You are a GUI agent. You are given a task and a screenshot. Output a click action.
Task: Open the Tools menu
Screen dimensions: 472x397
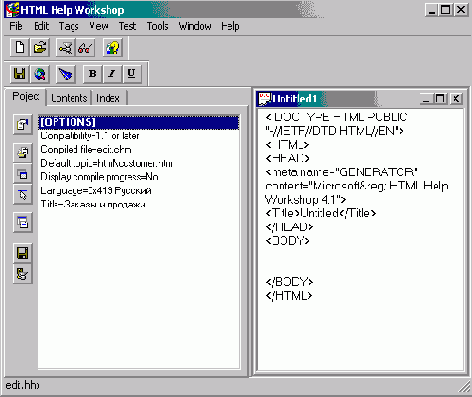[157, 26]
